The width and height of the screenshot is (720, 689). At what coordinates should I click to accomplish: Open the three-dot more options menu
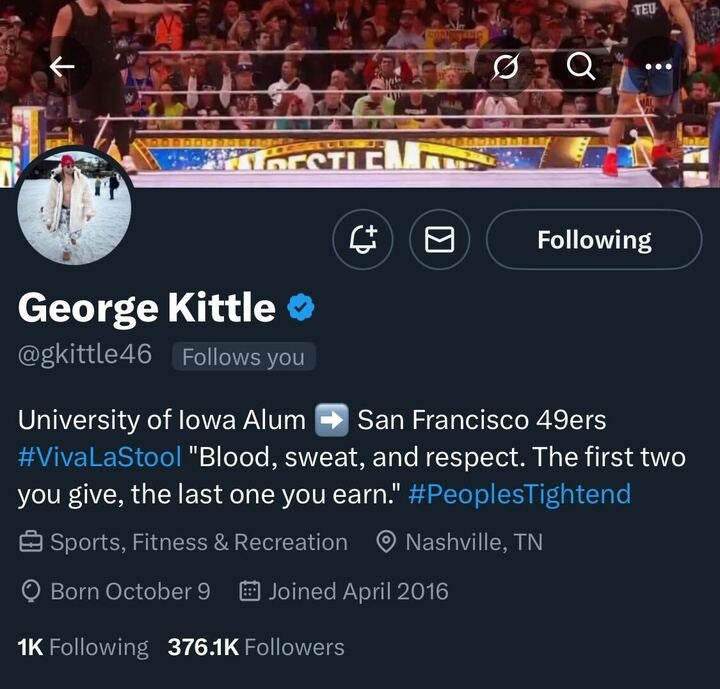click(x=657, y=66)
